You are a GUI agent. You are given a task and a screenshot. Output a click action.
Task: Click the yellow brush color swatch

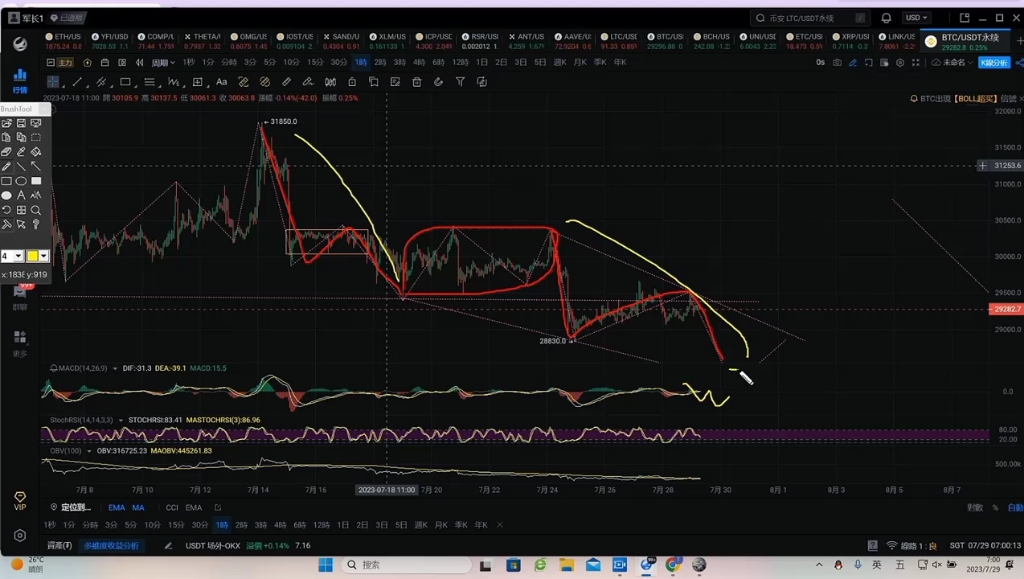32,257
